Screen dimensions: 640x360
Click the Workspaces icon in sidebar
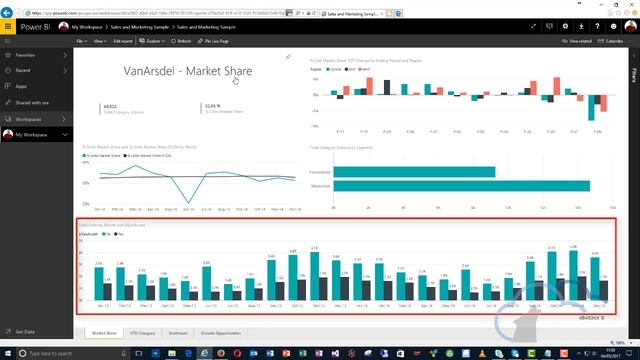pyautogui.click(x=8, y=119)
